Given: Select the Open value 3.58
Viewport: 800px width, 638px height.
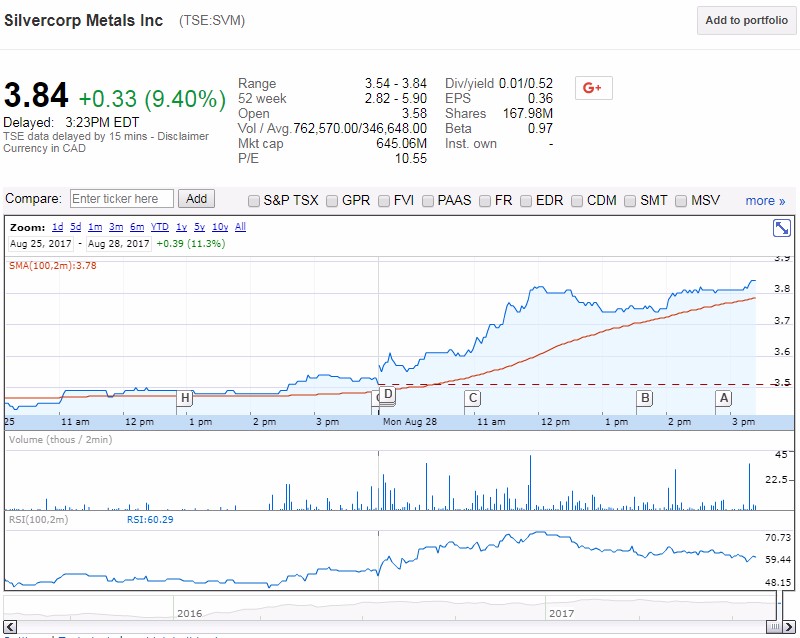Looking at the screenshot, I should (414, 113).
